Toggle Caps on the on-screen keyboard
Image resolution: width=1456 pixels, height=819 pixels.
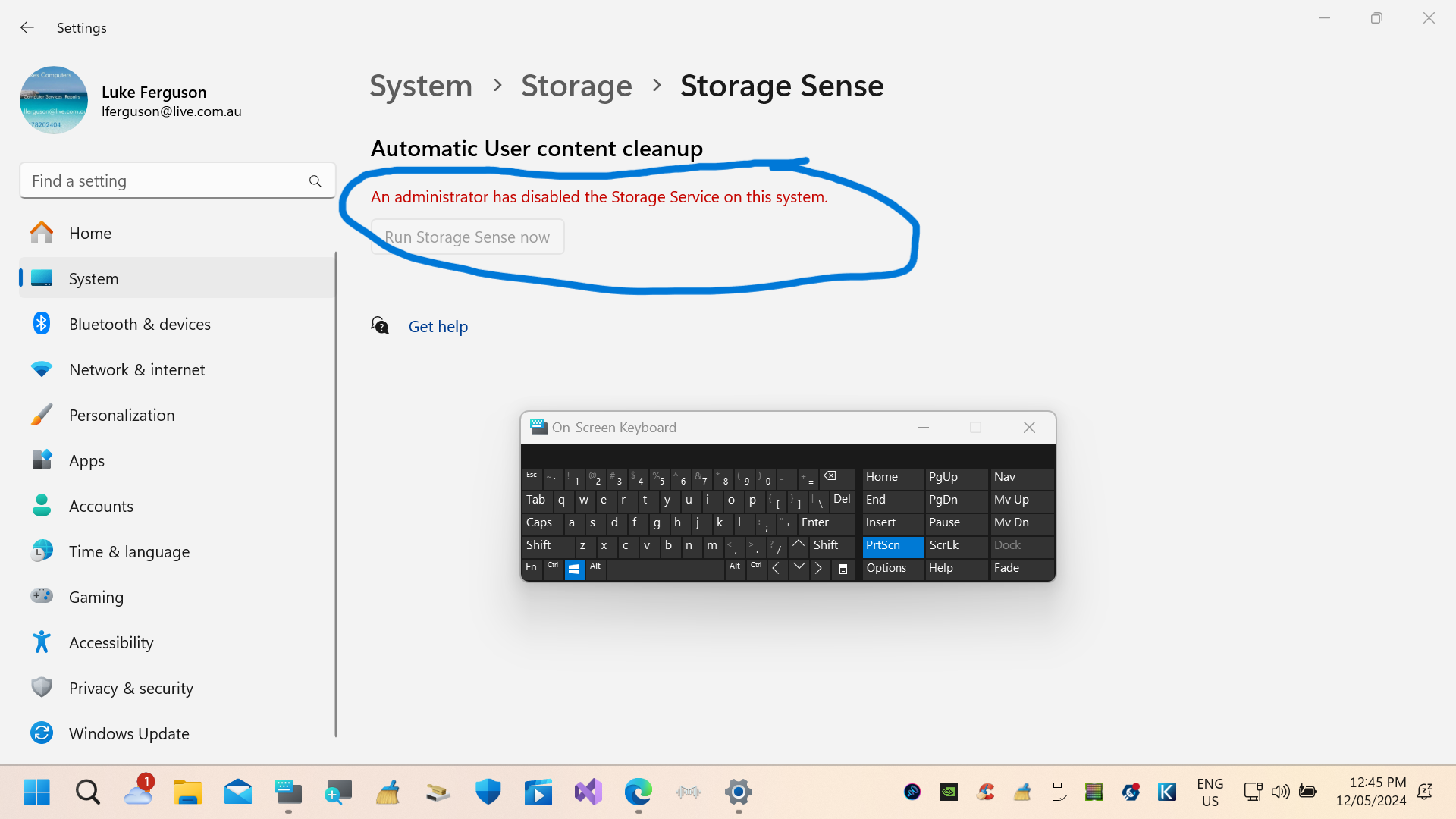coord(539,523)
